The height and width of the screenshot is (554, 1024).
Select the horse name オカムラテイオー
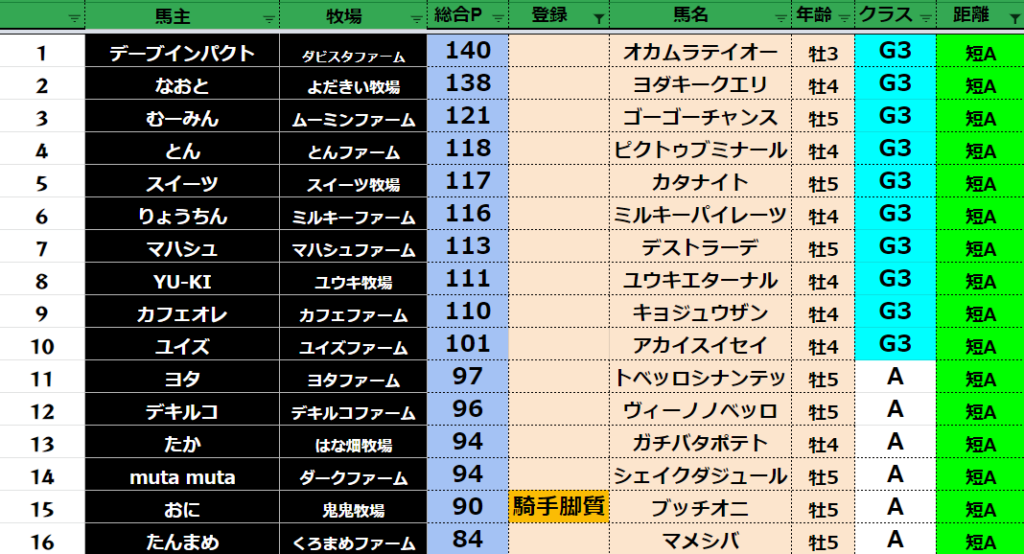[700, 53]
